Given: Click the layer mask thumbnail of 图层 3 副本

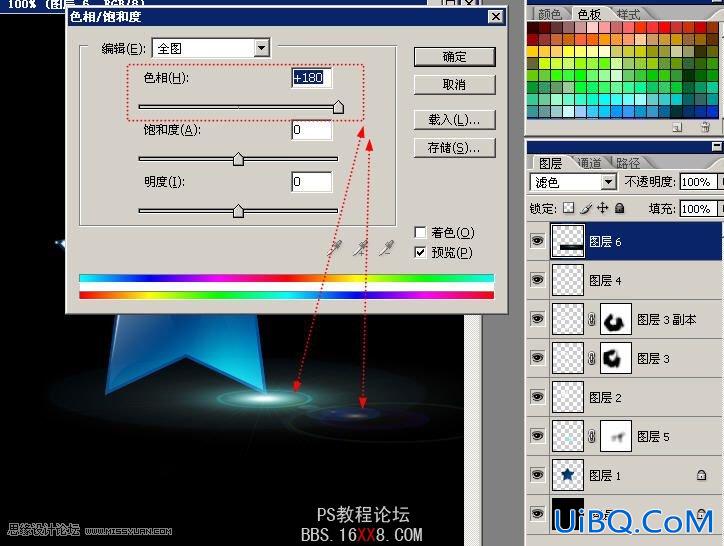Looking at the screenshot, I should point(616,319).
